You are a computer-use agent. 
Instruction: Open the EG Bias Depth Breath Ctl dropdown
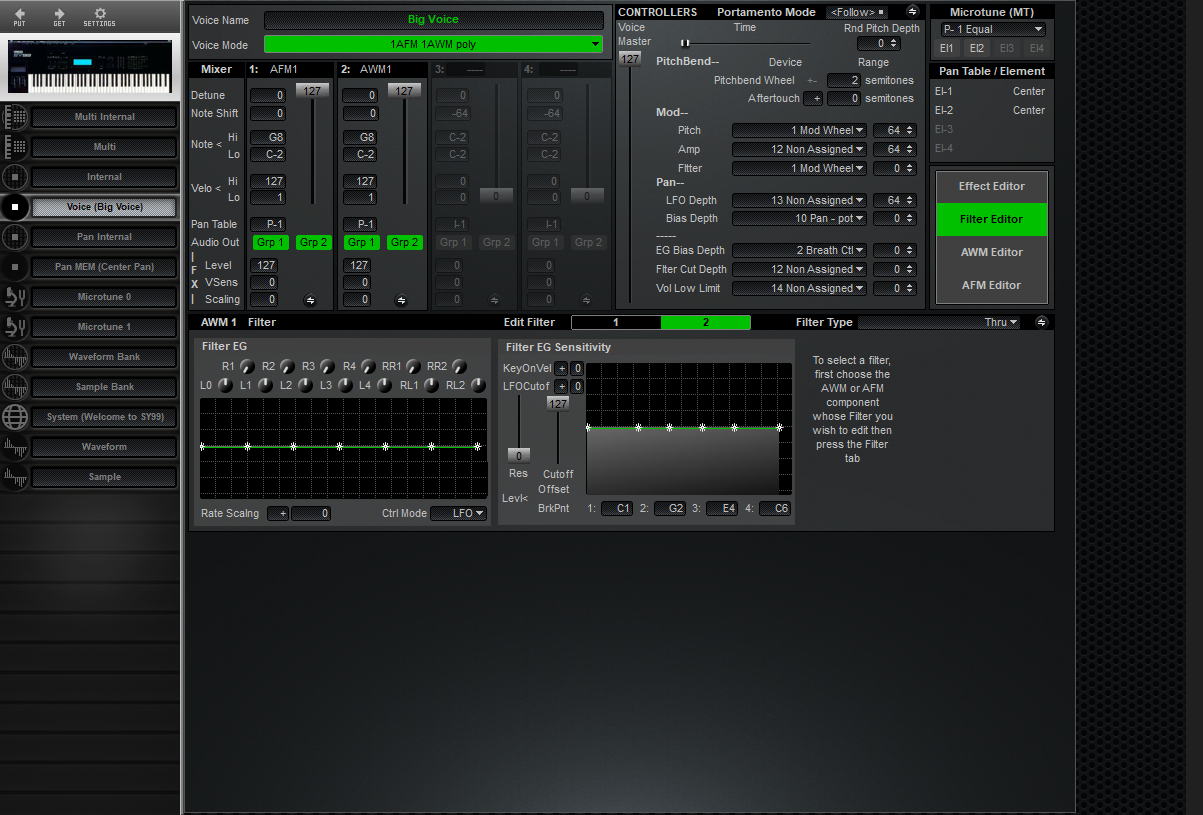pos(799,251)
